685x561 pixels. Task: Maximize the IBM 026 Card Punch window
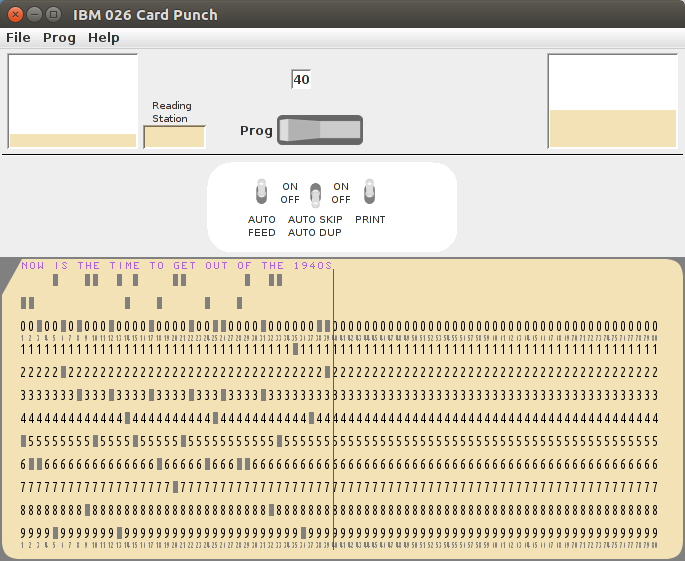(x=53, y=14)
